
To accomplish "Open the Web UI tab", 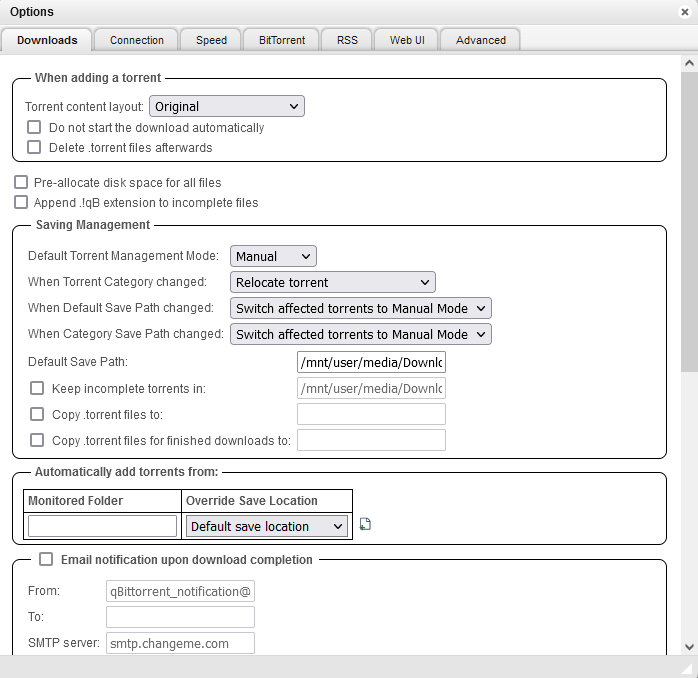I will pyautogui.click(x=407, y=40).
